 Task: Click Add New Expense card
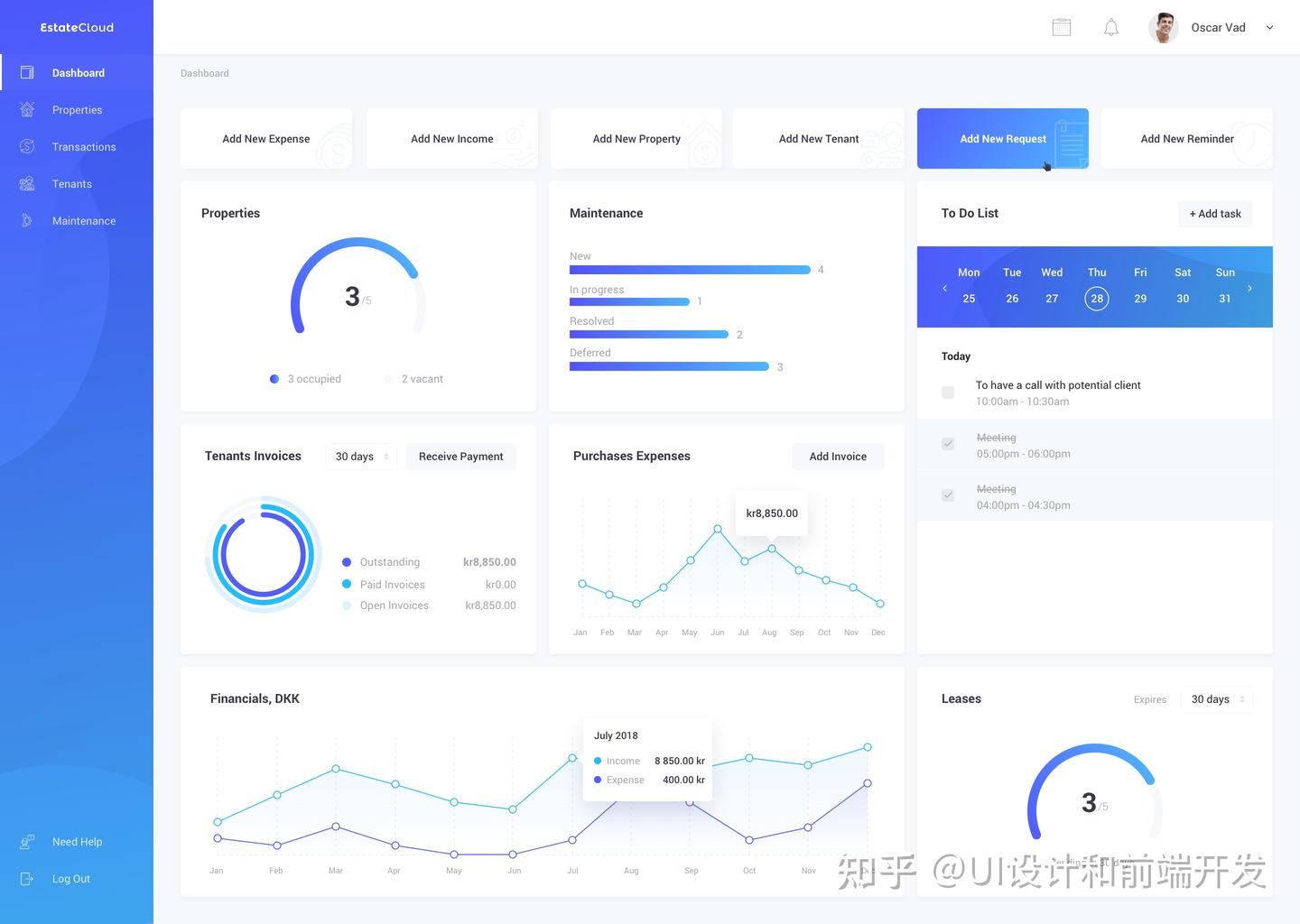click(x=266, y=138)
